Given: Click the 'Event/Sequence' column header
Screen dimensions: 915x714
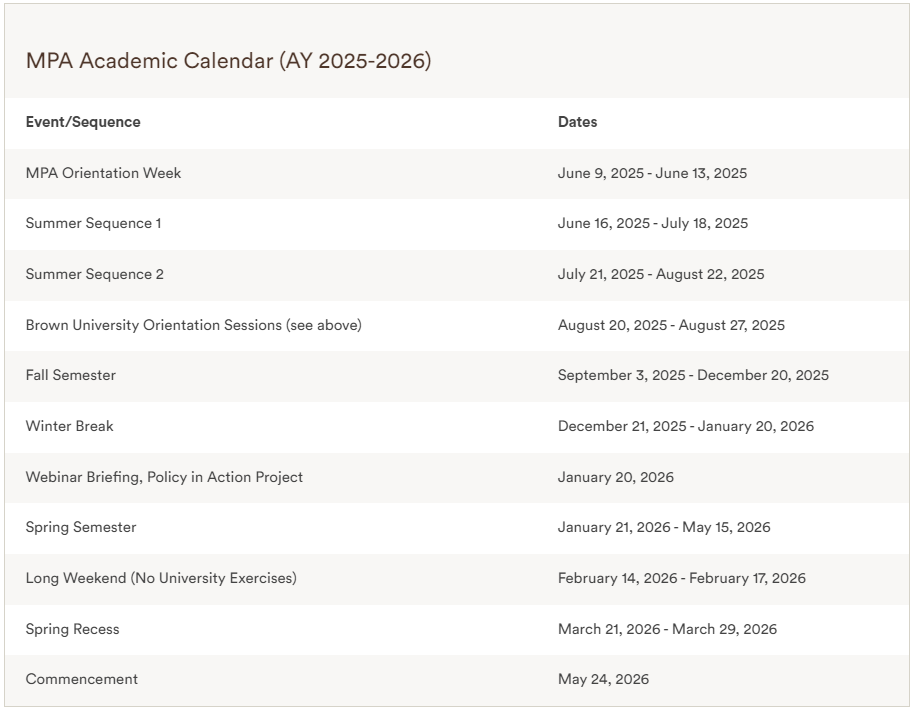Looking at the screenshot, I should [83, 122].
